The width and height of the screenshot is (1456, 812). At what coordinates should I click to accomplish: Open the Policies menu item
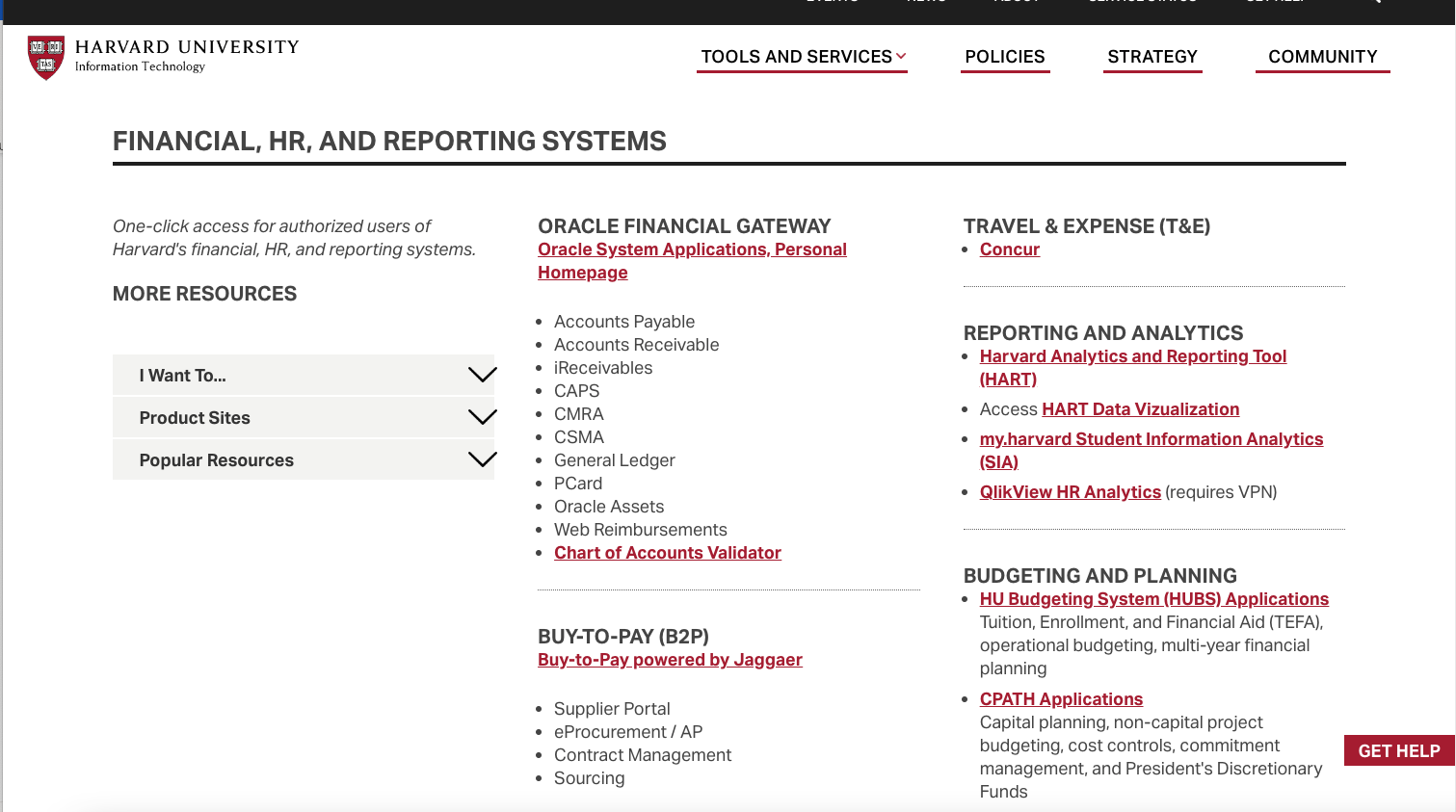point(1005,57)
